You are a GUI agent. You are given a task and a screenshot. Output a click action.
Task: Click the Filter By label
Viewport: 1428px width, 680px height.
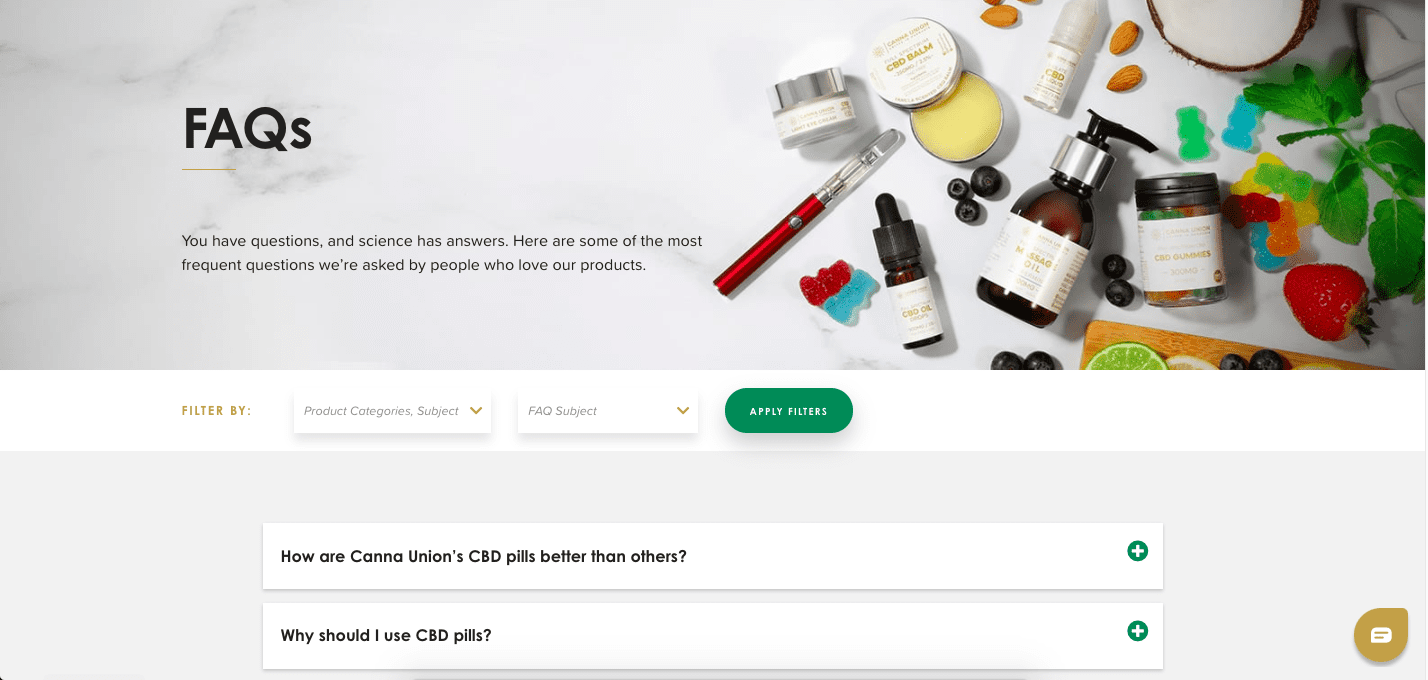pos(217,411)
